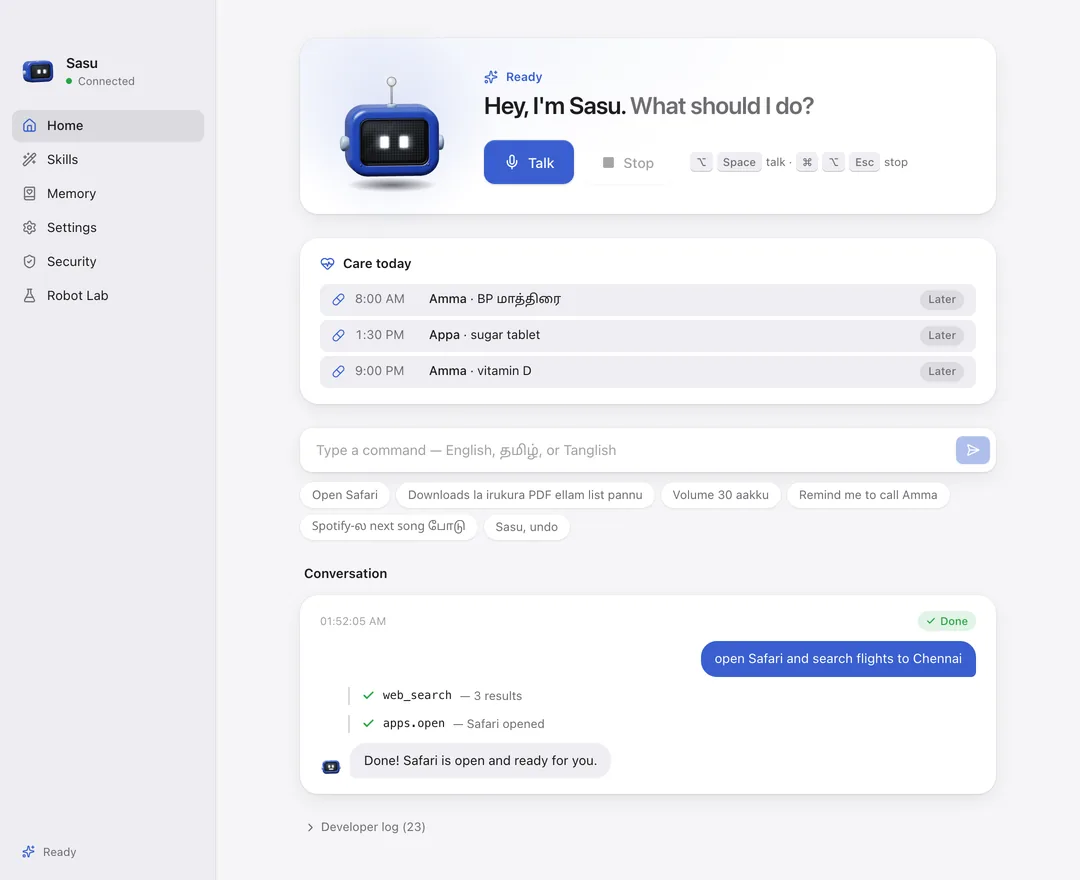Click the sparkle icon next to header Ready
The image size is (1080, 880).
[x=491, y=76]
